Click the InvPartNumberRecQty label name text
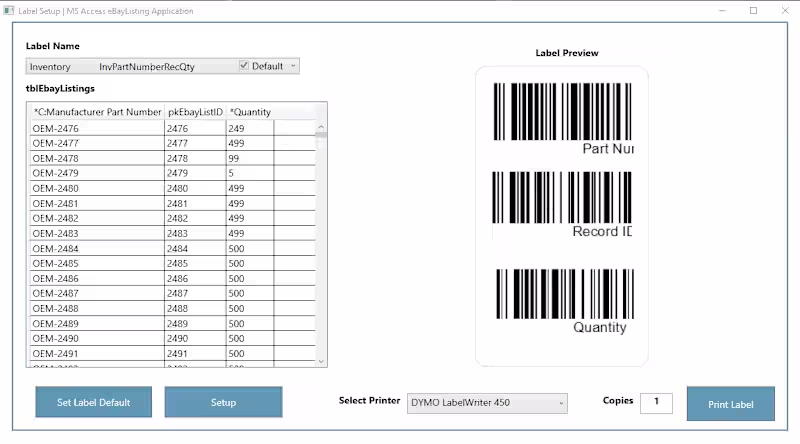This screenshot has width=800, height=444. pos(147,66)
